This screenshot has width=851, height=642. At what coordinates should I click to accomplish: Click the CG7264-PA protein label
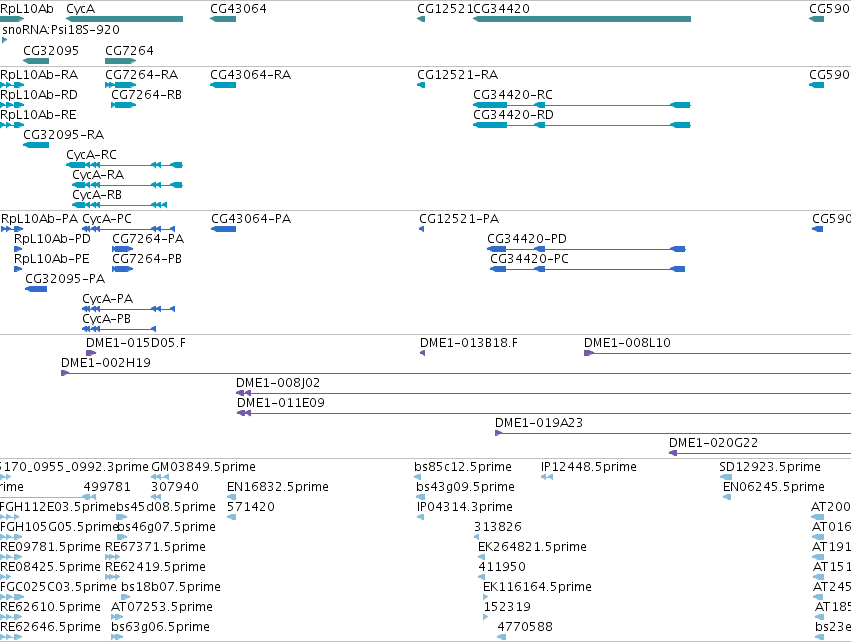coord(148,239)
